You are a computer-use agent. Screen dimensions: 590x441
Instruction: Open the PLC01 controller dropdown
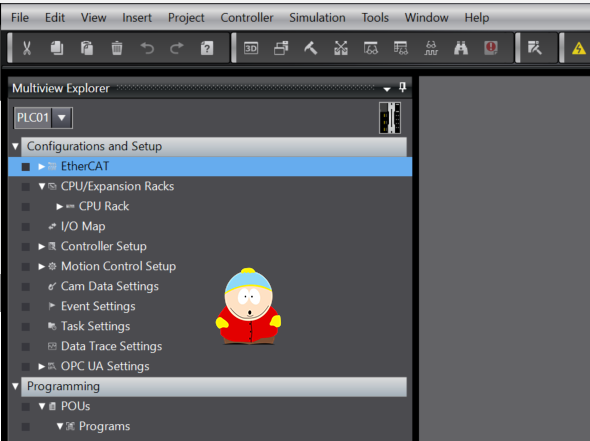tap(62, 118)
